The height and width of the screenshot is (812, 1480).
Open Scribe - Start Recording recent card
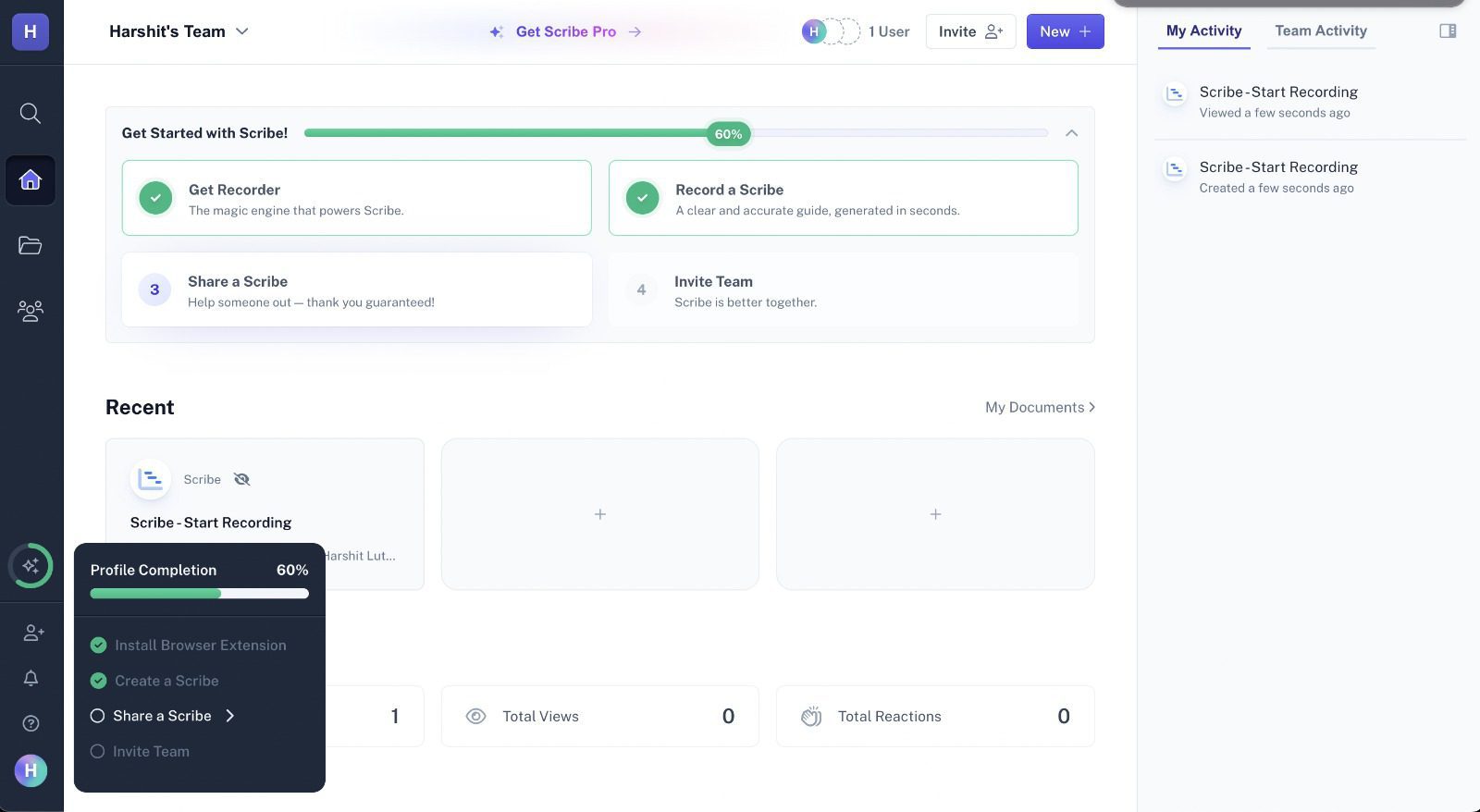click(265, 513)
